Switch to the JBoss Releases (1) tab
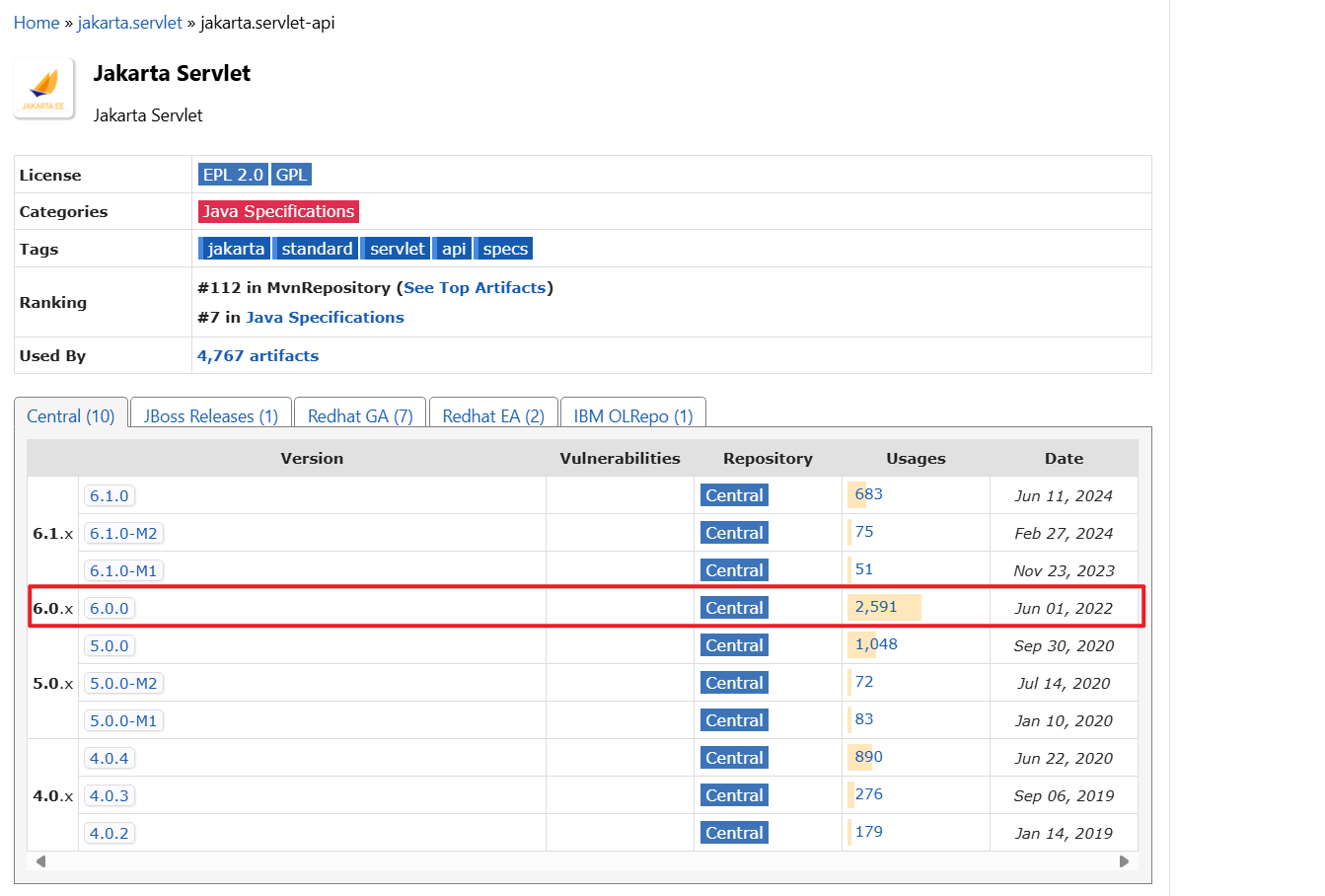 pos(211,416)
